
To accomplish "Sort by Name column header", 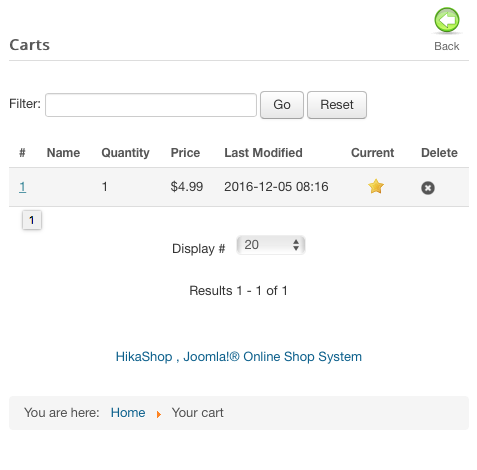I will 63,153.
